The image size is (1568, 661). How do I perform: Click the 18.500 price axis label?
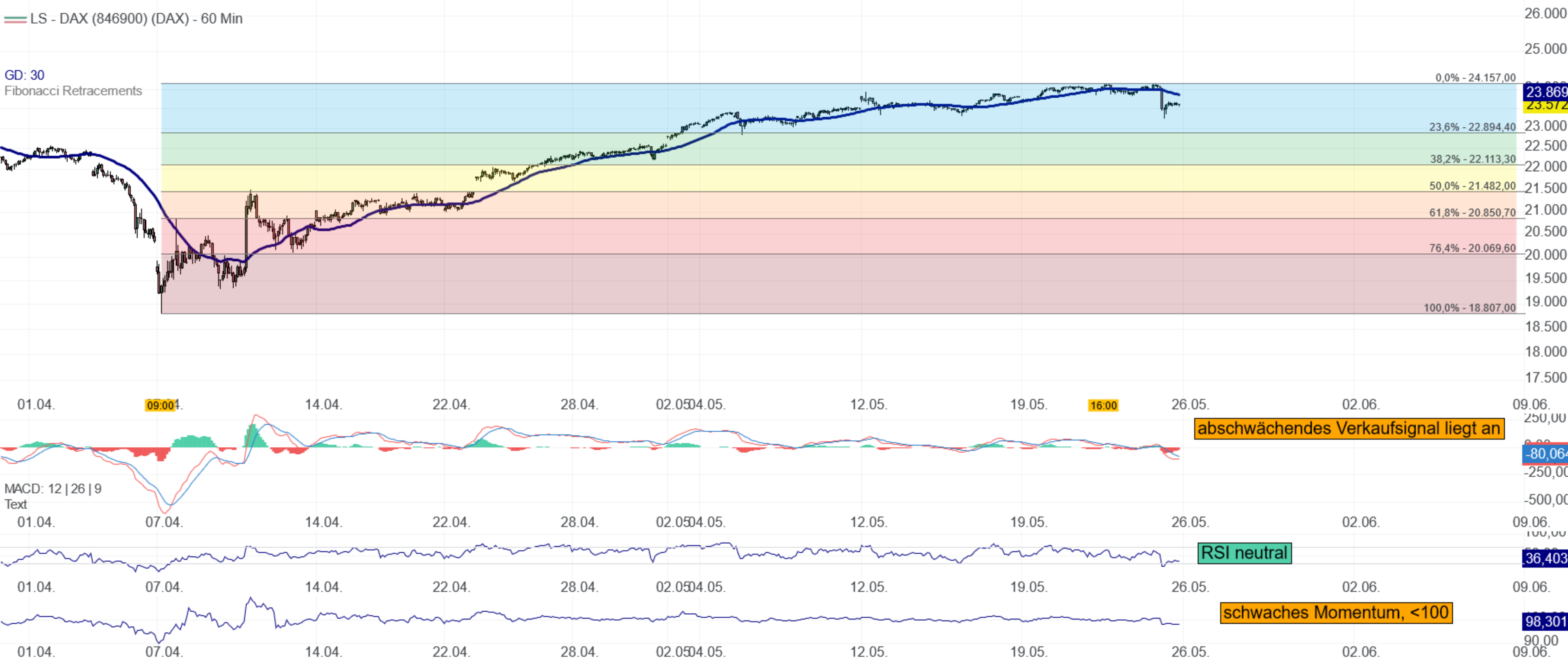(1546, 326)
